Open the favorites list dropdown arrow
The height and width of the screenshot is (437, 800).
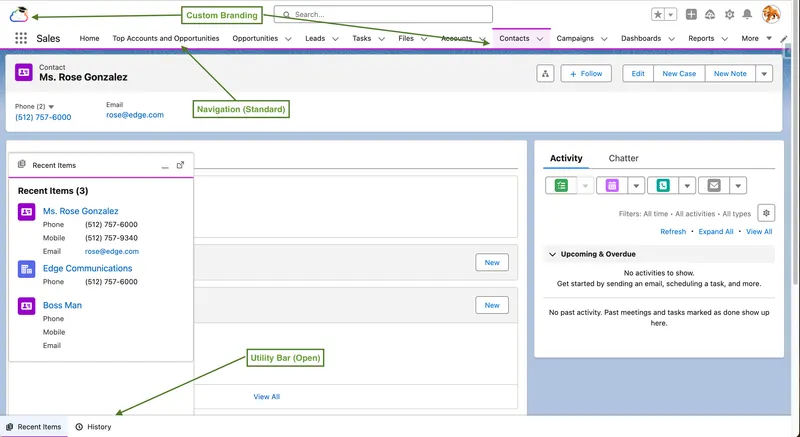pos(671,15)
